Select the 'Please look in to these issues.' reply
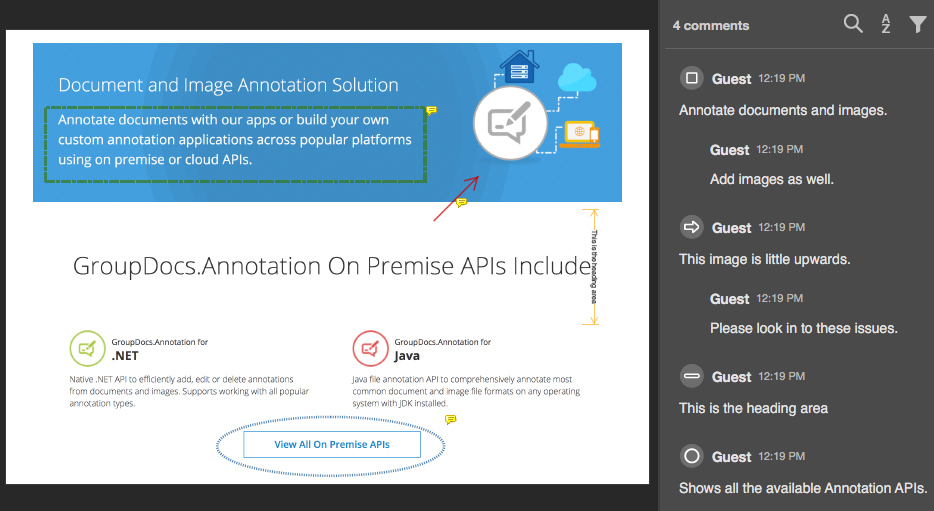This screenshot has width=934, height=511. pyautogui.click(x=804, y=328)
